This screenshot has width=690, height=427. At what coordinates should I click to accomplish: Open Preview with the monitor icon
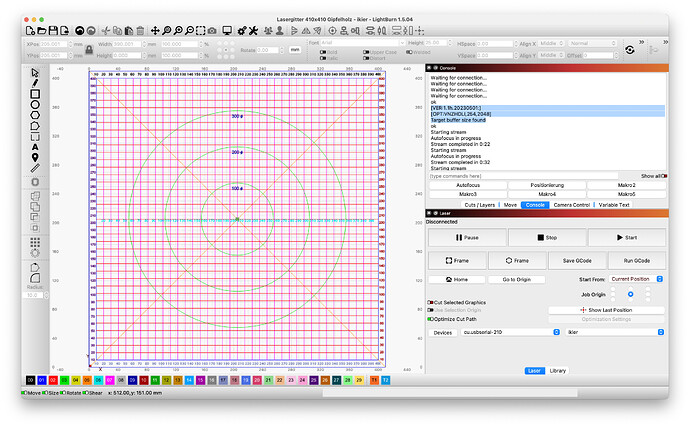click(227, 30)
